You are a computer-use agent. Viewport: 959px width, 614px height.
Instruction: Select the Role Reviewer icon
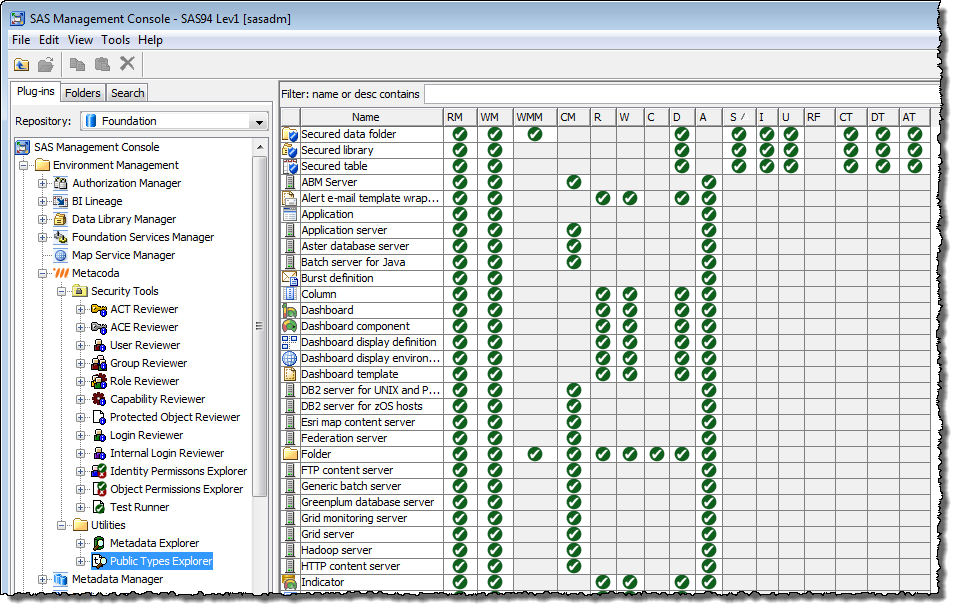pyautogui.click(x=99, y=382)
